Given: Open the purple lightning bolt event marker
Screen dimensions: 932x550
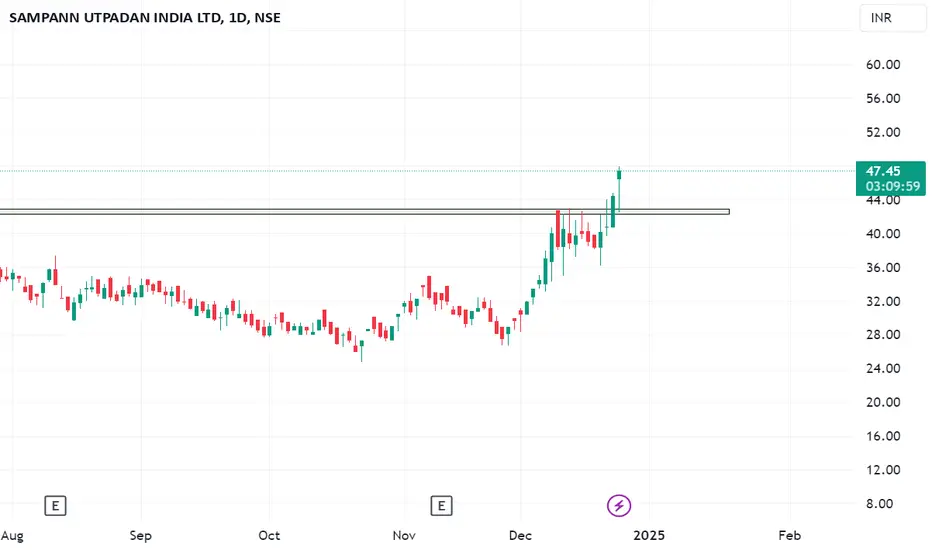Looking at the screenshot, I should pos(619,506).
